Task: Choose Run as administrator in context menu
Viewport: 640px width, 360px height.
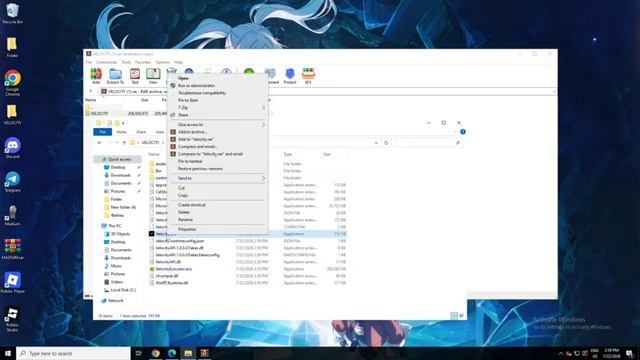Action: coord(196,85)
